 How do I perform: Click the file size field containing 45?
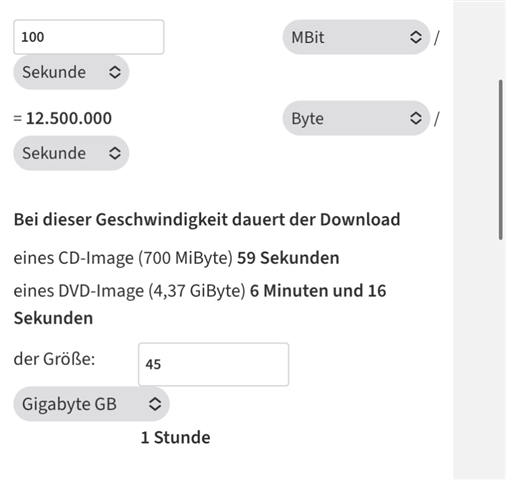[213, 364]
